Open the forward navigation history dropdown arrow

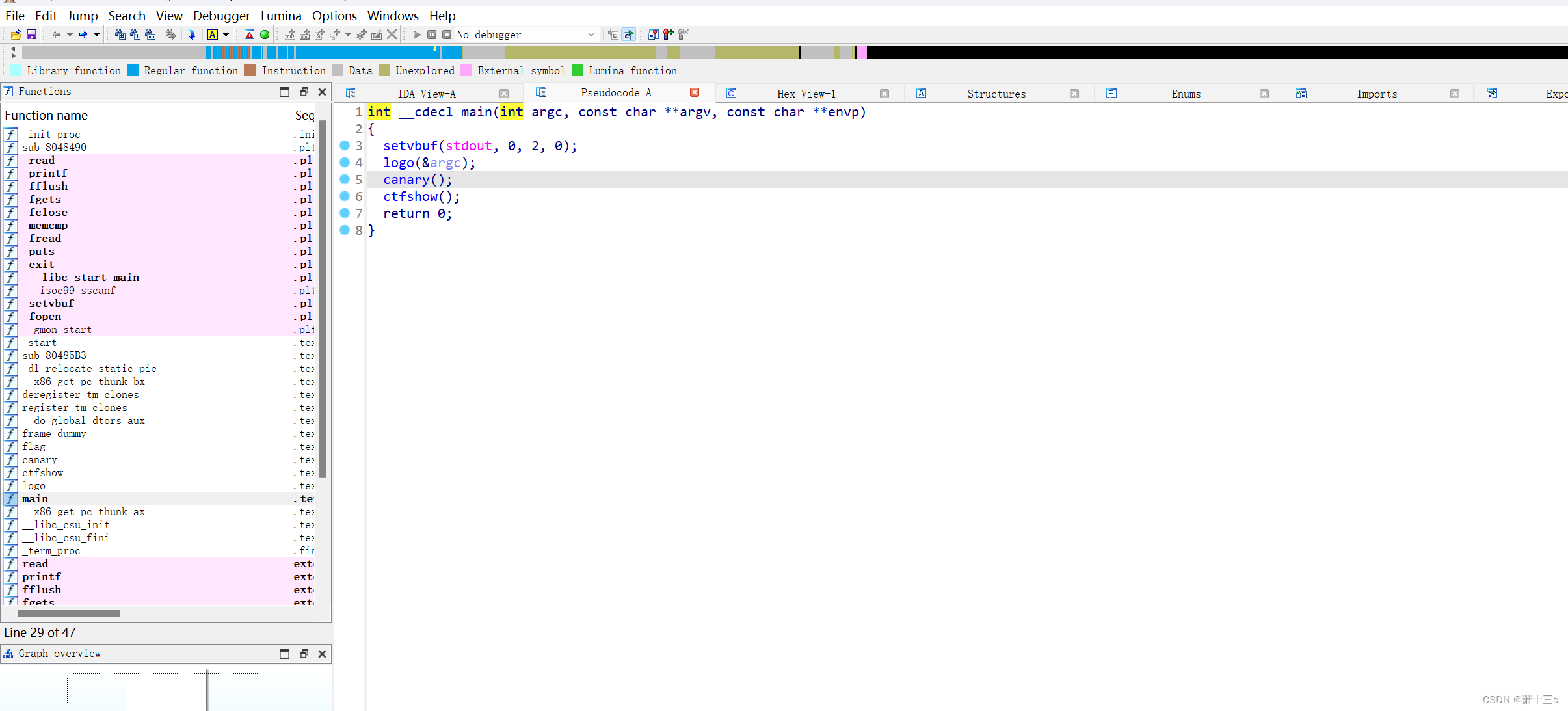(96, 34)
